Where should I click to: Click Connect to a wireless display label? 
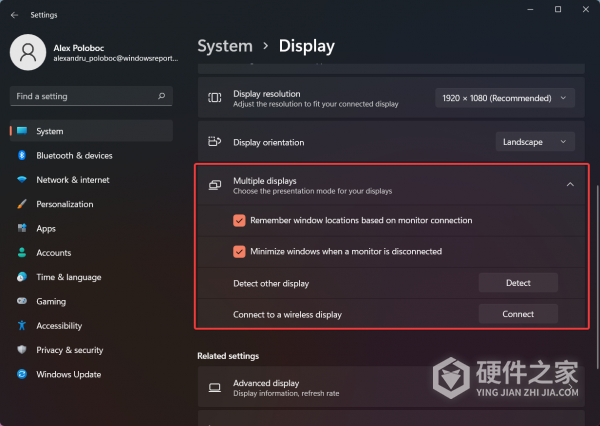coord(287,315)
